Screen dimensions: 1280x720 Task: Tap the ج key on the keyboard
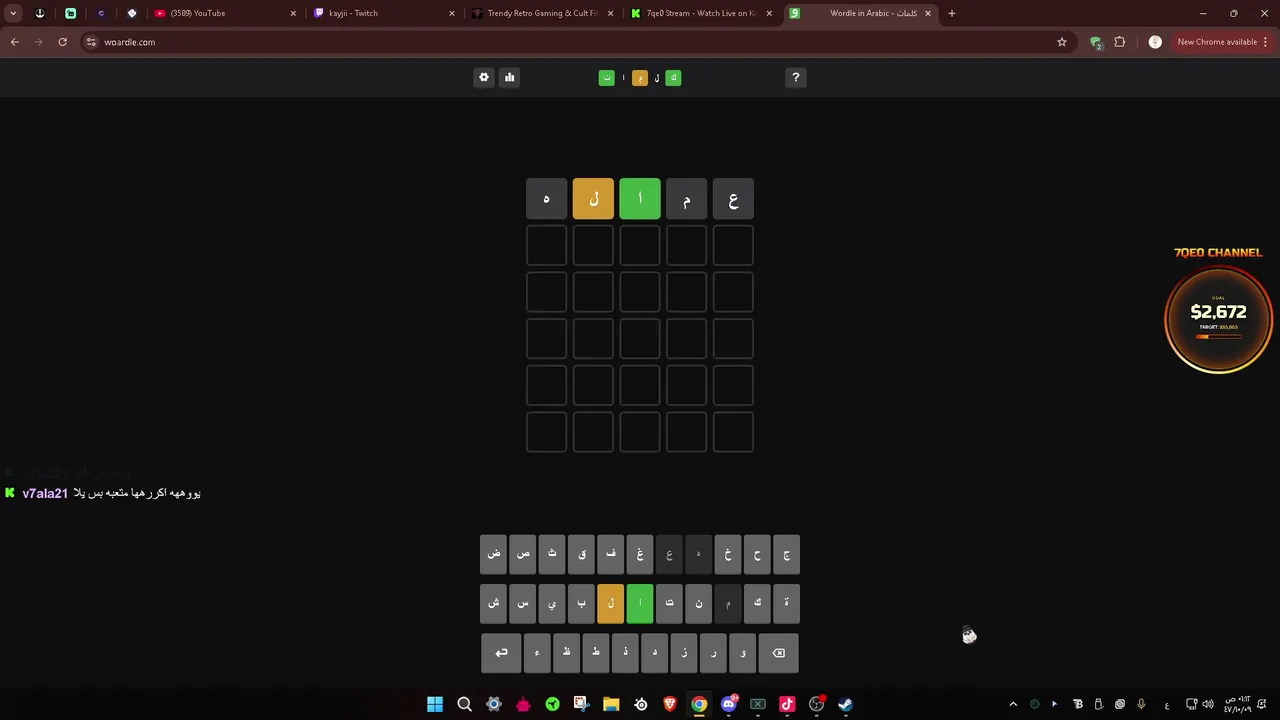click(787, 554)
